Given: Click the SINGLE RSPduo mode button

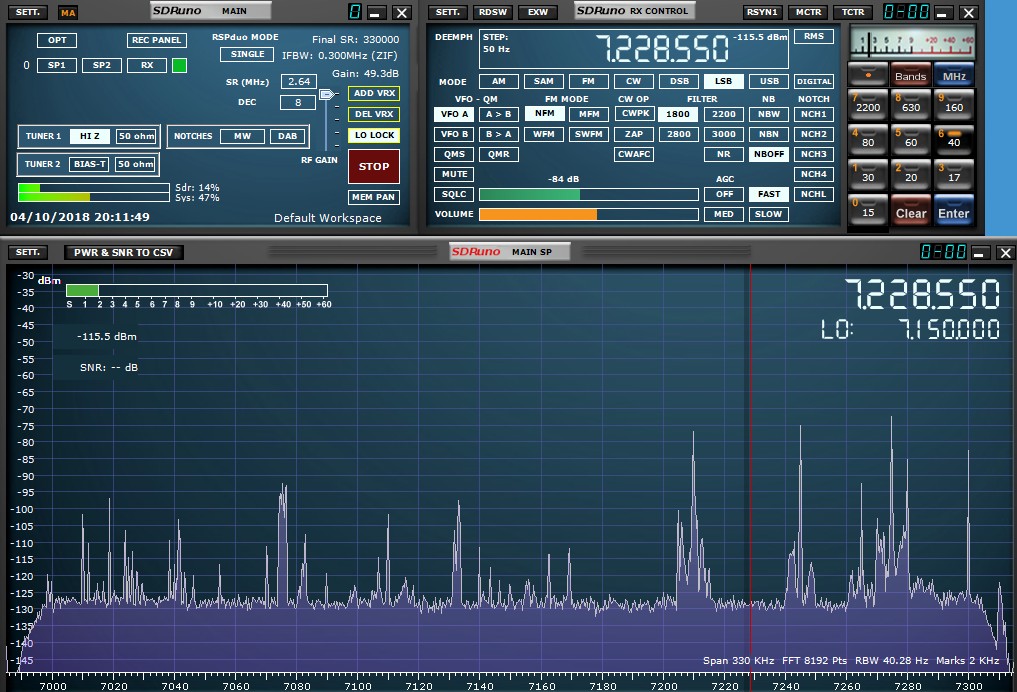Looking at the screenshot, I should click(x=247, y=54).
